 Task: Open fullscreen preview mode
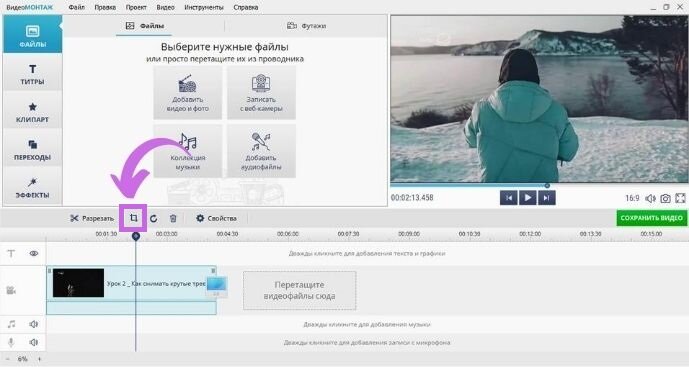(x=680, y=198)
